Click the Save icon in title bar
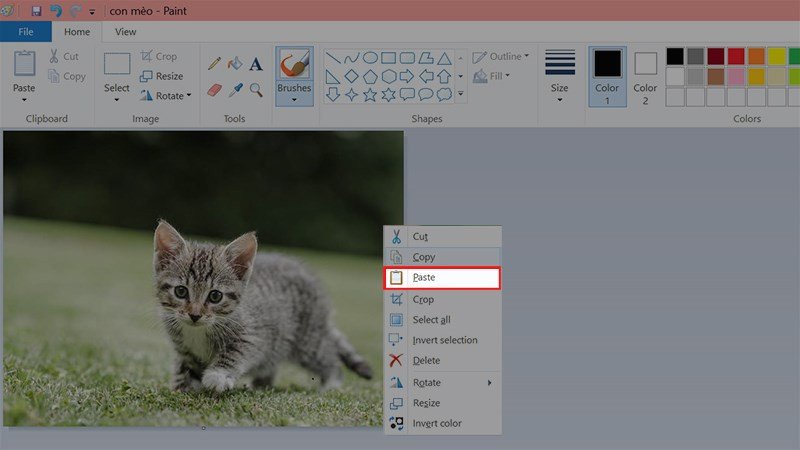 (37, 11)
